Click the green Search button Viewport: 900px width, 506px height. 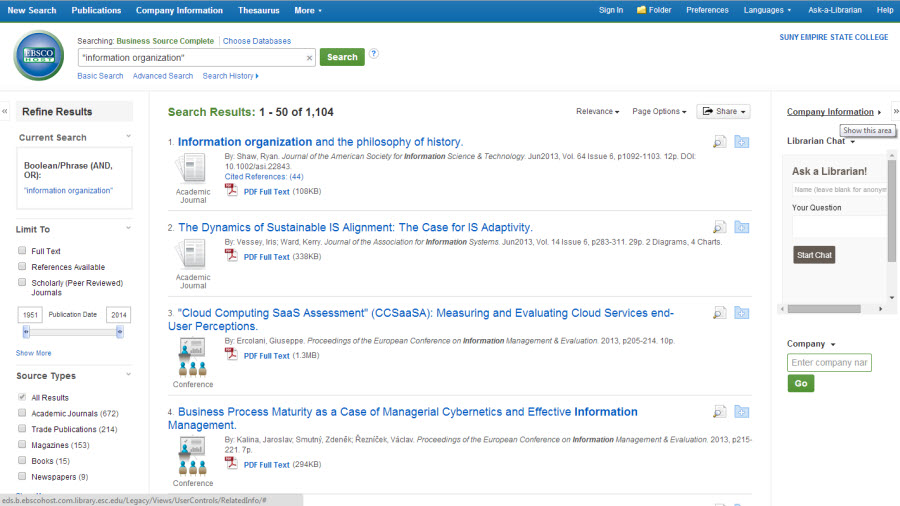[342, 57]
